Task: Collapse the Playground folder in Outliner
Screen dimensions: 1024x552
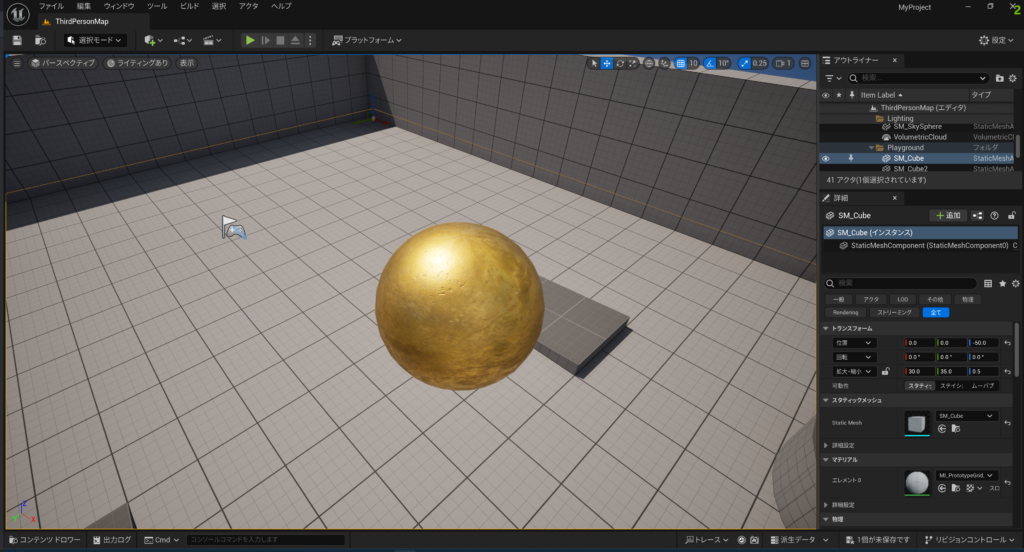Action: tap(871, 148)
